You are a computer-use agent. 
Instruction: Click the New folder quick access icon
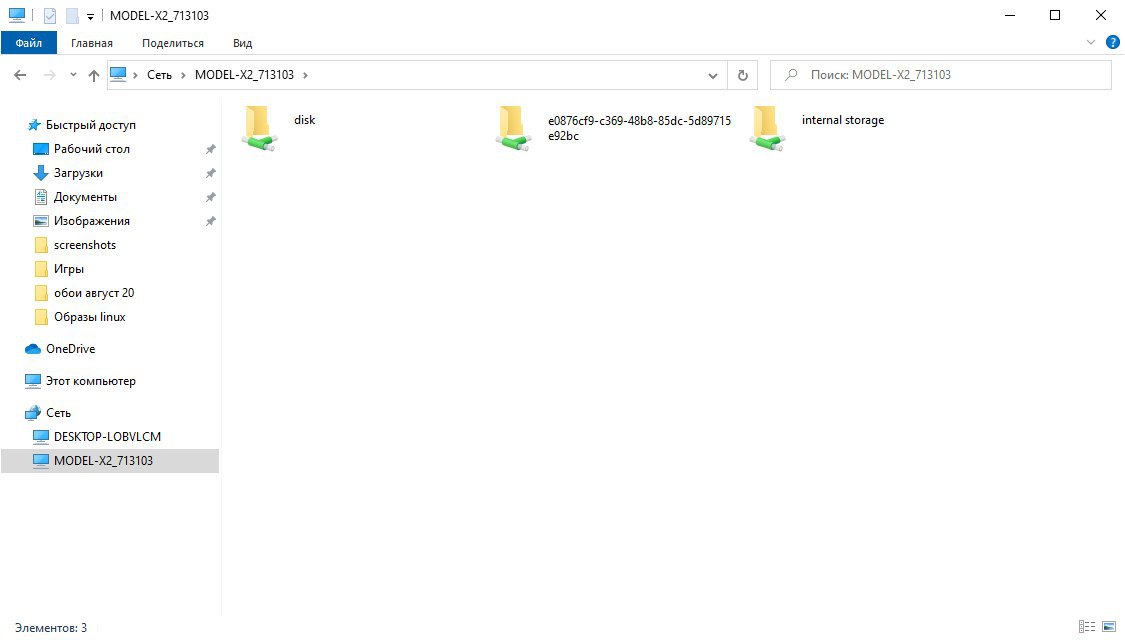72,15
